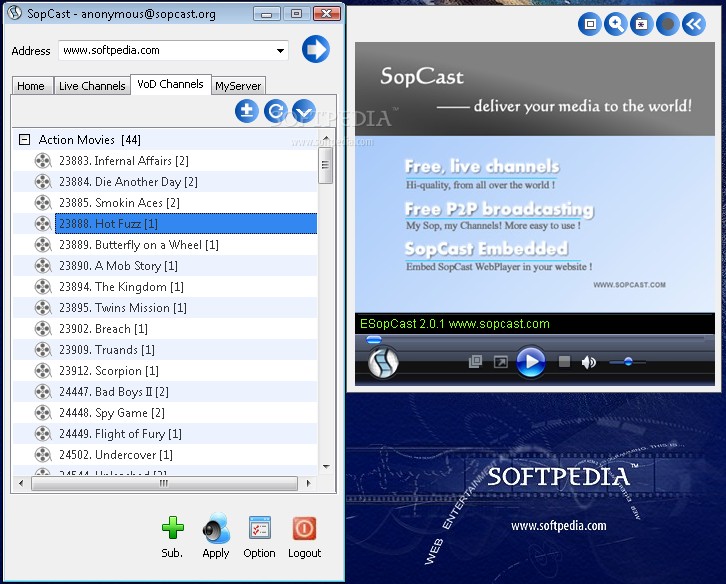Switch to the Live Channels tab
Screen dimensions: 726x584
pos(92,86)
